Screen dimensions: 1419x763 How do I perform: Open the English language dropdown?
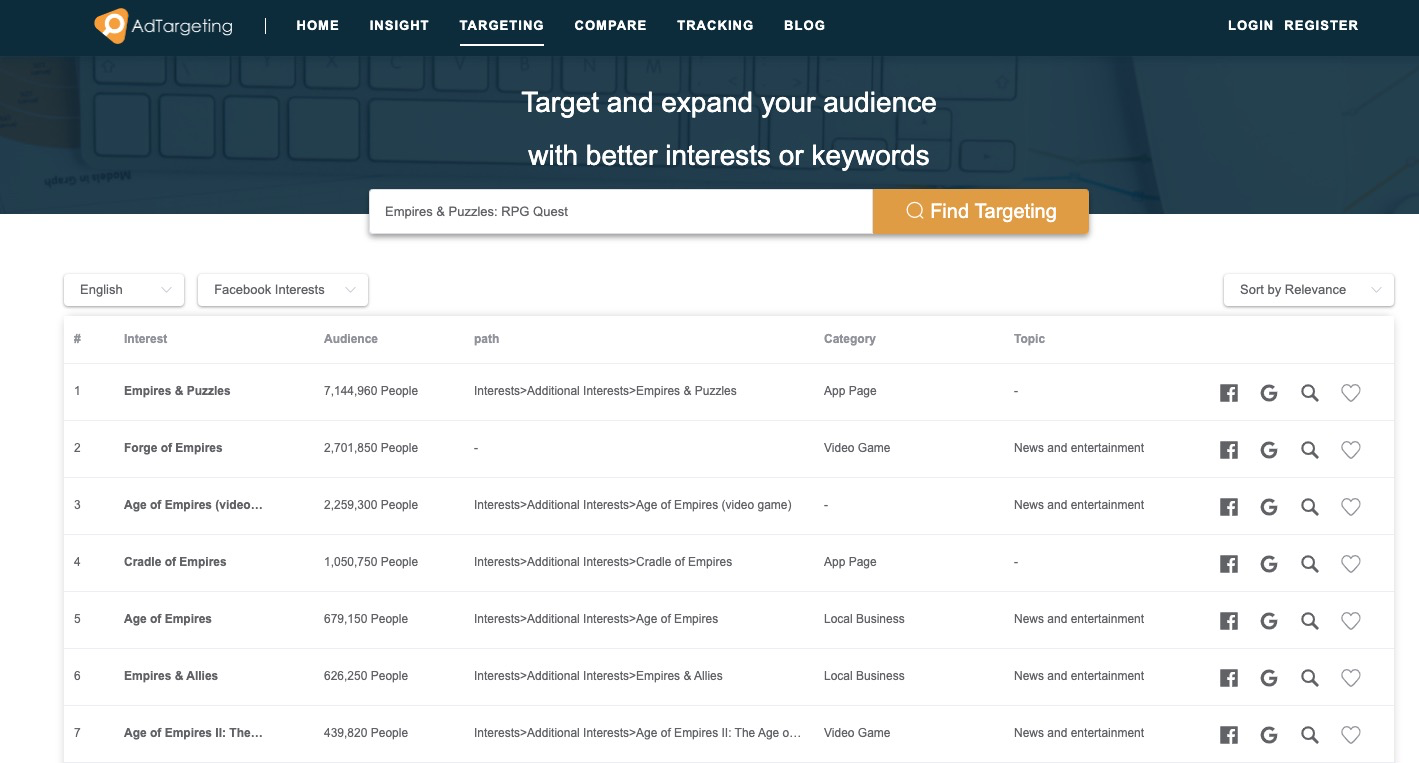[123, 290]
